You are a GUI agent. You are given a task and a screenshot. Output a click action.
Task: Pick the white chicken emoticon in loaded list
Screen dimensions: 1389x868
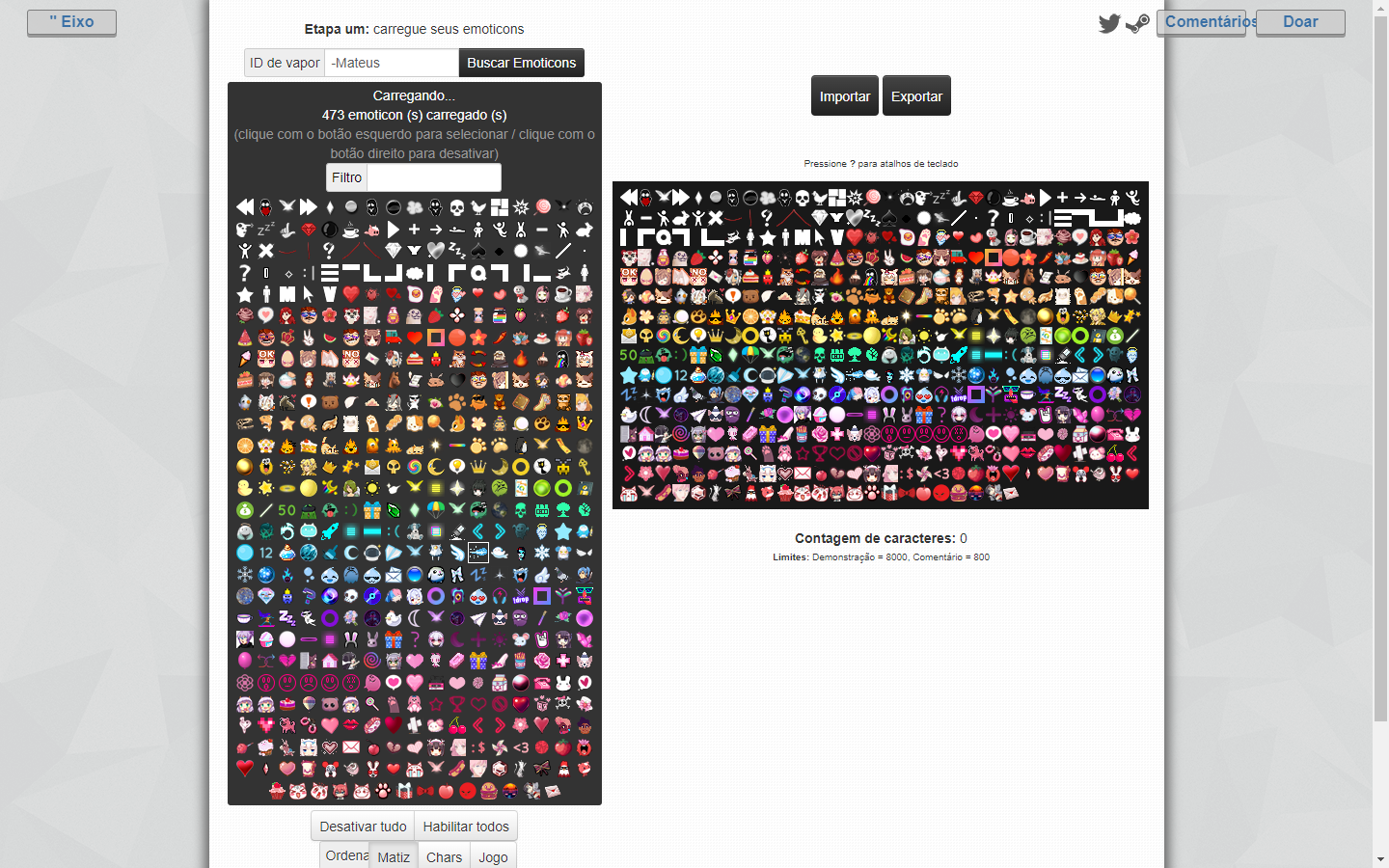[x=478, y=206]
